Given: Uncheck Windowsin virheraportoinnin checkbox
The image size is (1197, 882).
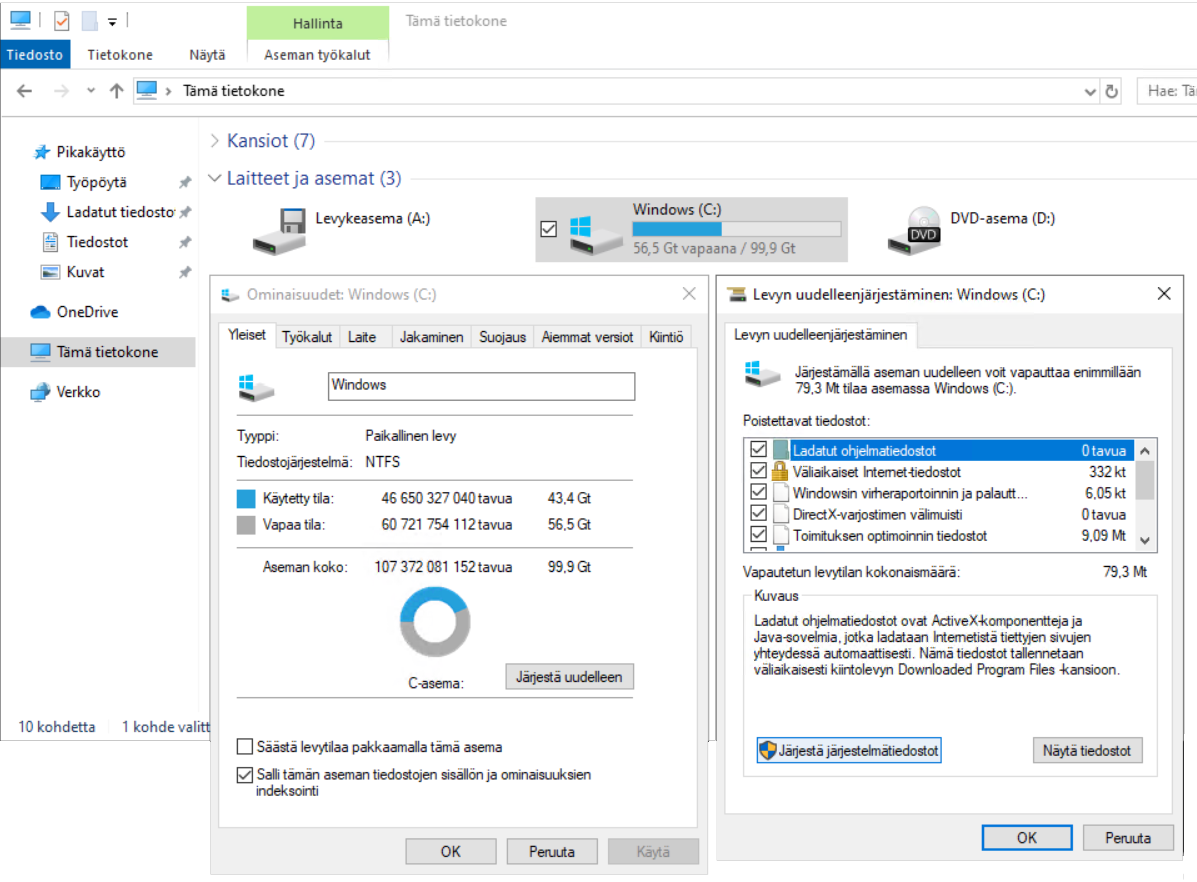Looking at the screenshot, I should point(758,491).
